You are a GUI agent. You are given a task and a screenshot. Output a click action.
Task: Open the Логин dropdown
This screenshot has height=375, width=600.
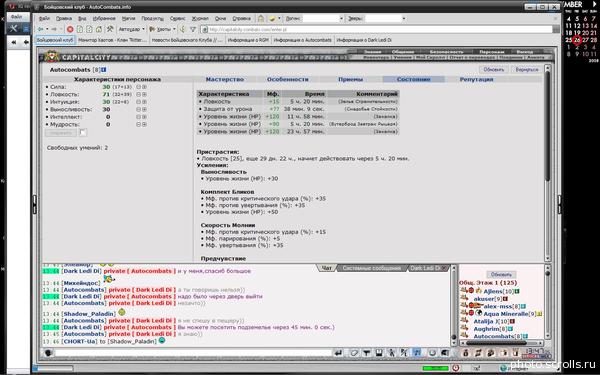tap(341, 18)
